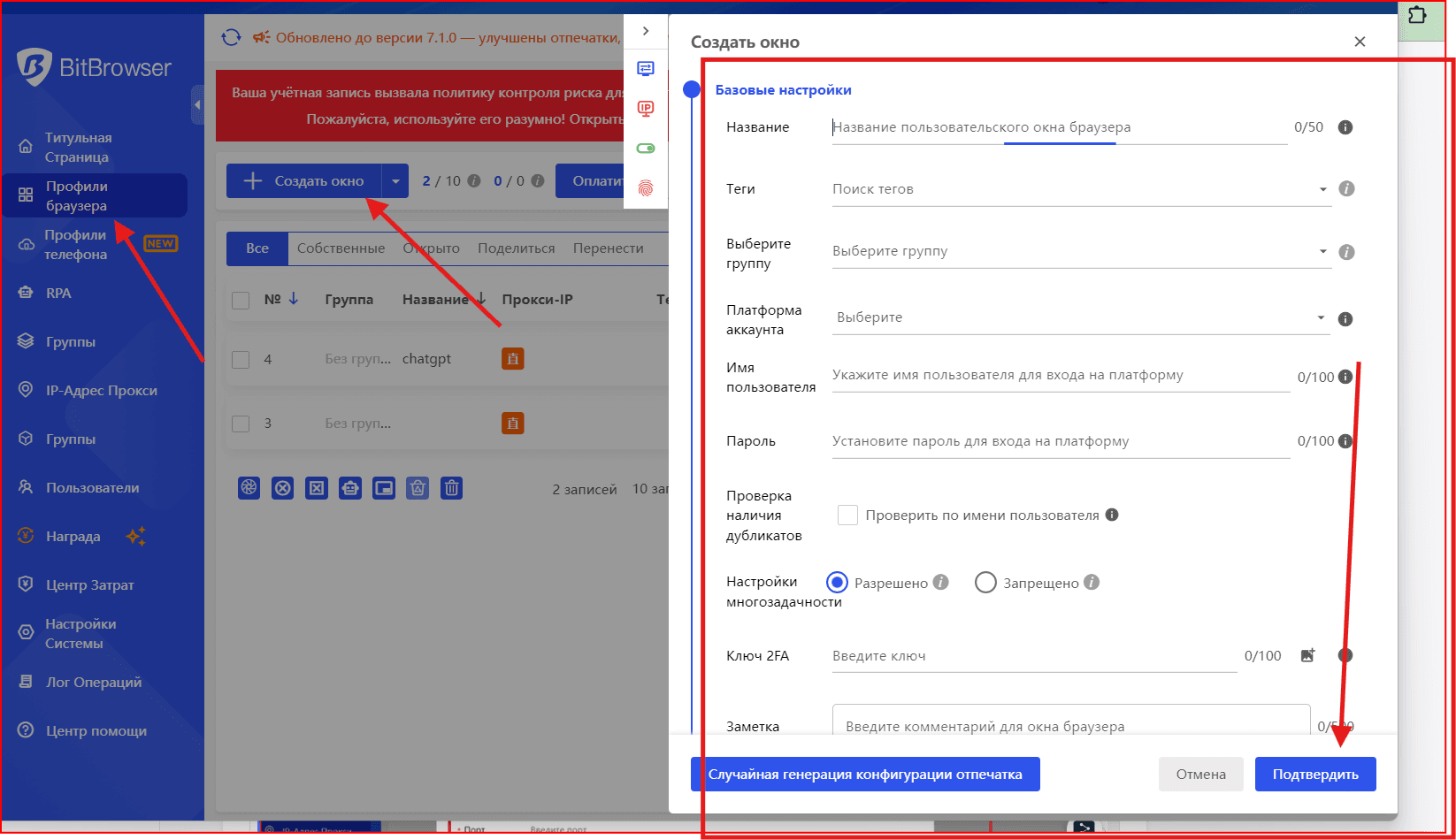Select the 'Разрешено' multitasking option
The height and width of the screenshot is (840, 1456).
837,583
